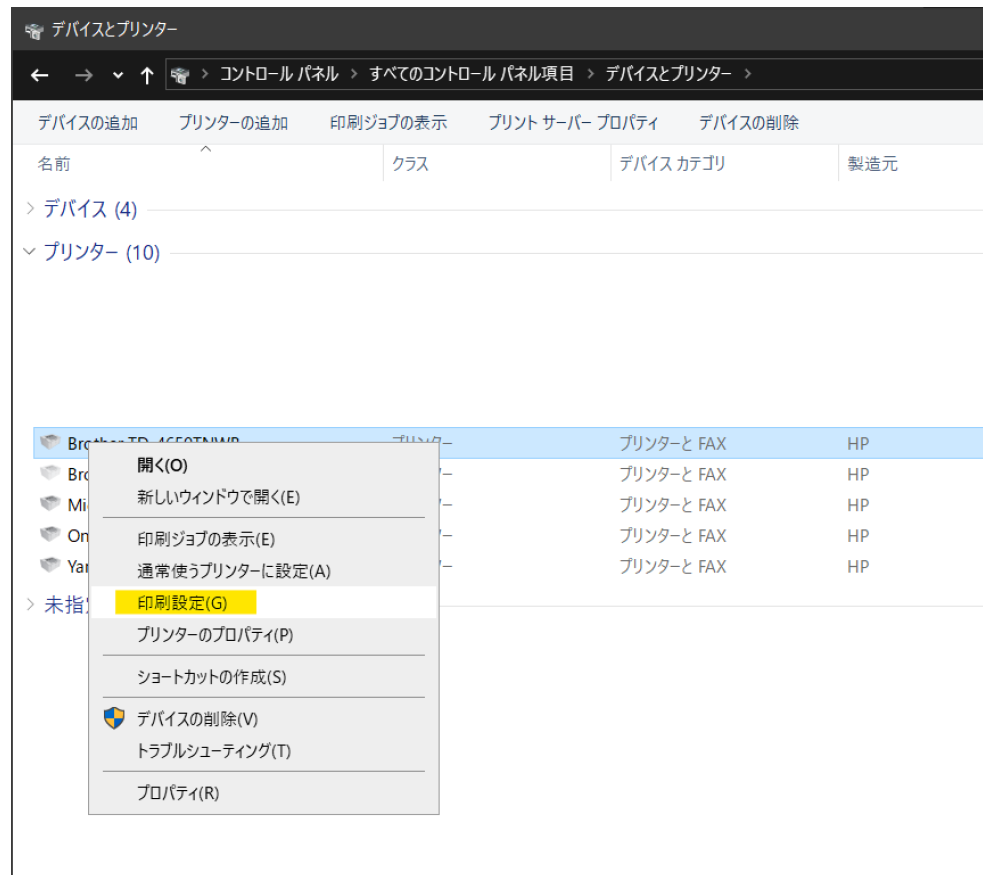This screenshot has height=881, width=993.
Task: Click デバイスの追加 toolbar button
Action: 88,123
